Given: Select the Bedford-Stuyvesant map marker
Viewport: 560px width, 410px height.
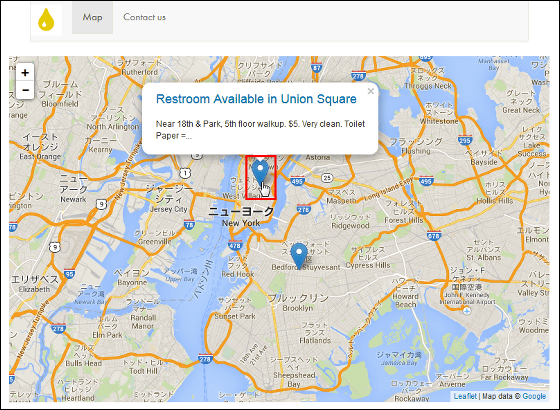Looking at the screenshot, I should [299, 256].
